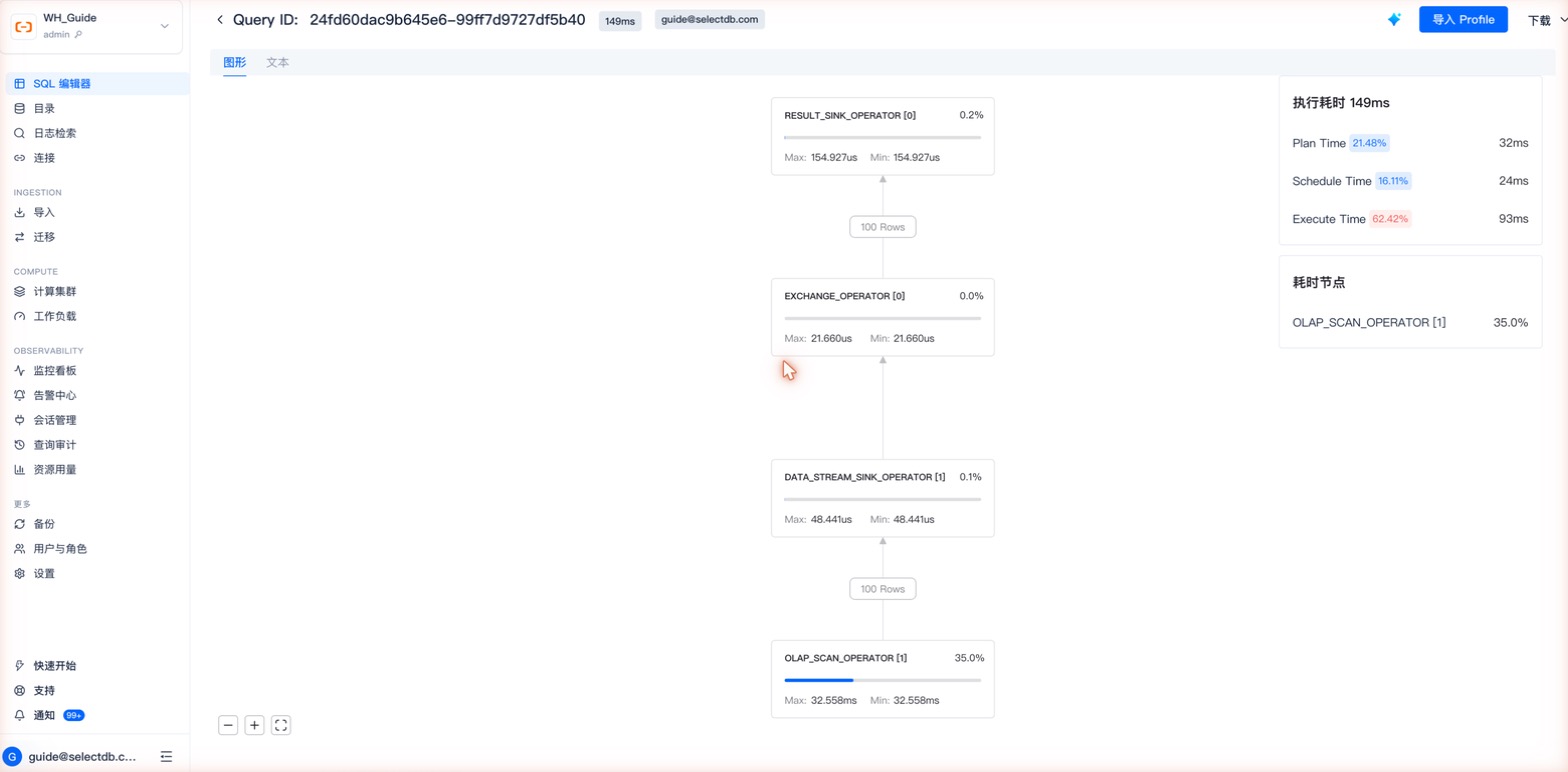Click the blue AI sparkle icon

point(1394,20)
